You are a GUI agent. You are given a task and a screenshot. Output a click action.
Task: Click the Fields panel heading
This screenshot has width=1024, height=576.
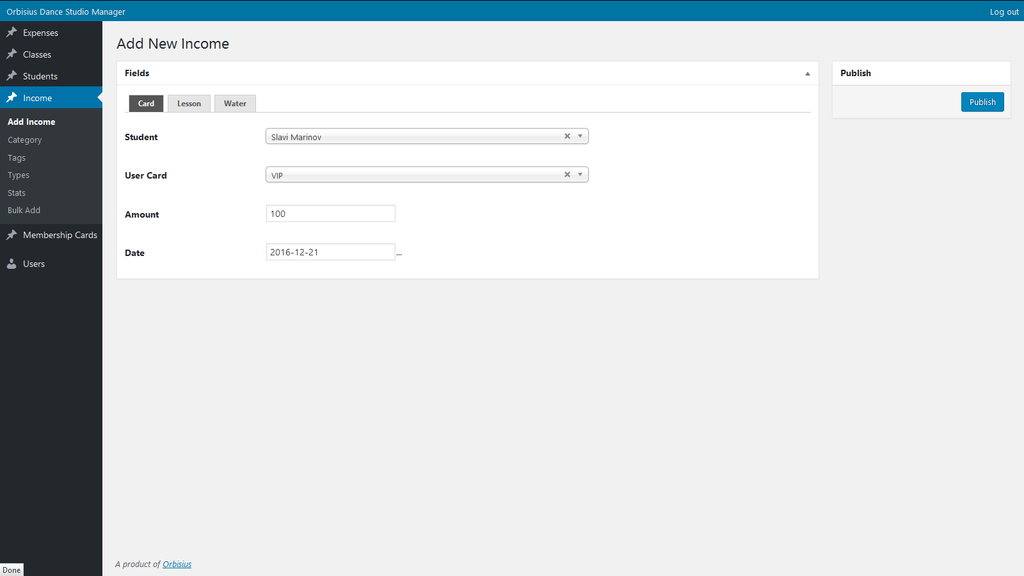click(x=137, y=73)
